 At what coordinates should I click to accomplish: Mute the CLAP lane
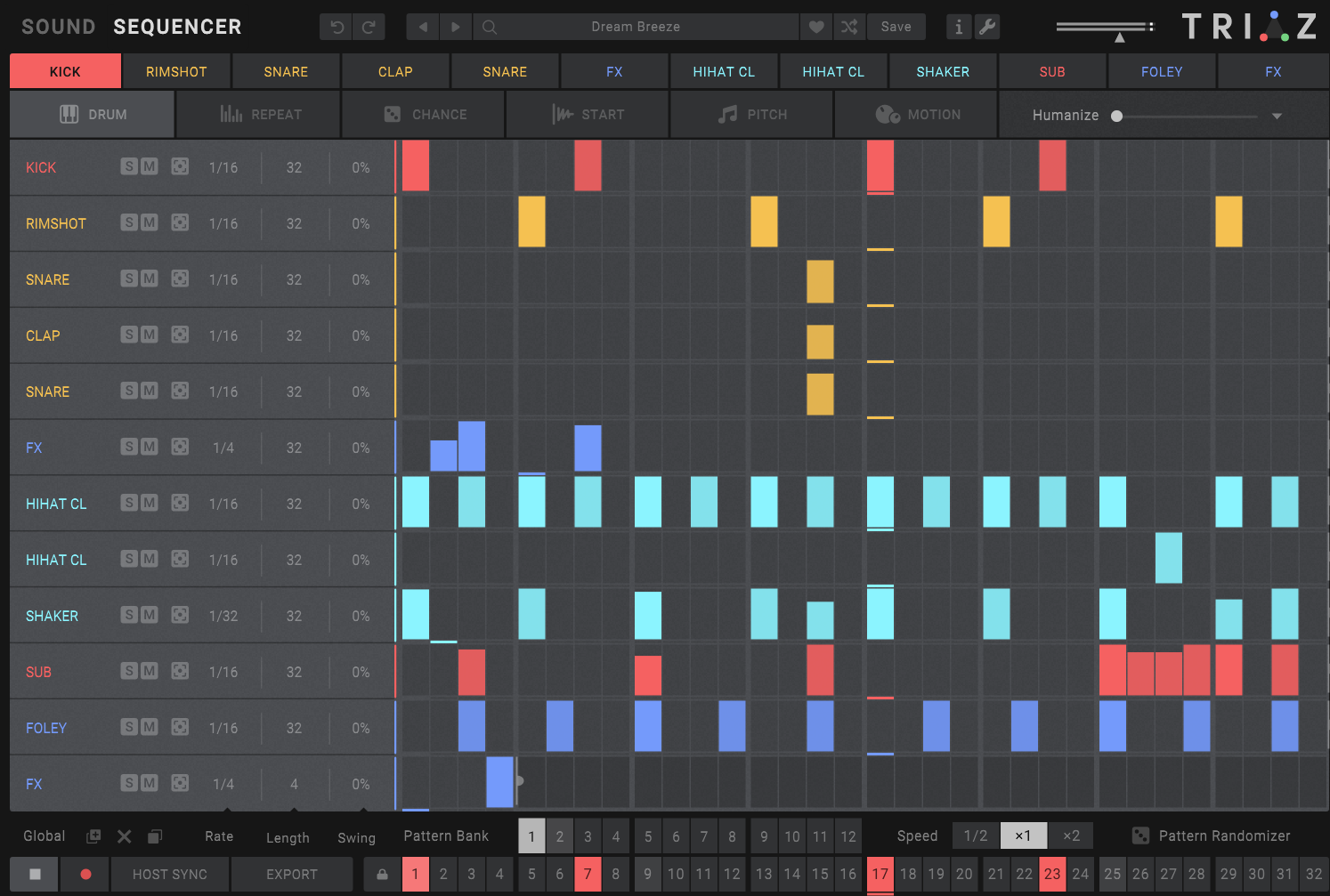tap(150, 335)
